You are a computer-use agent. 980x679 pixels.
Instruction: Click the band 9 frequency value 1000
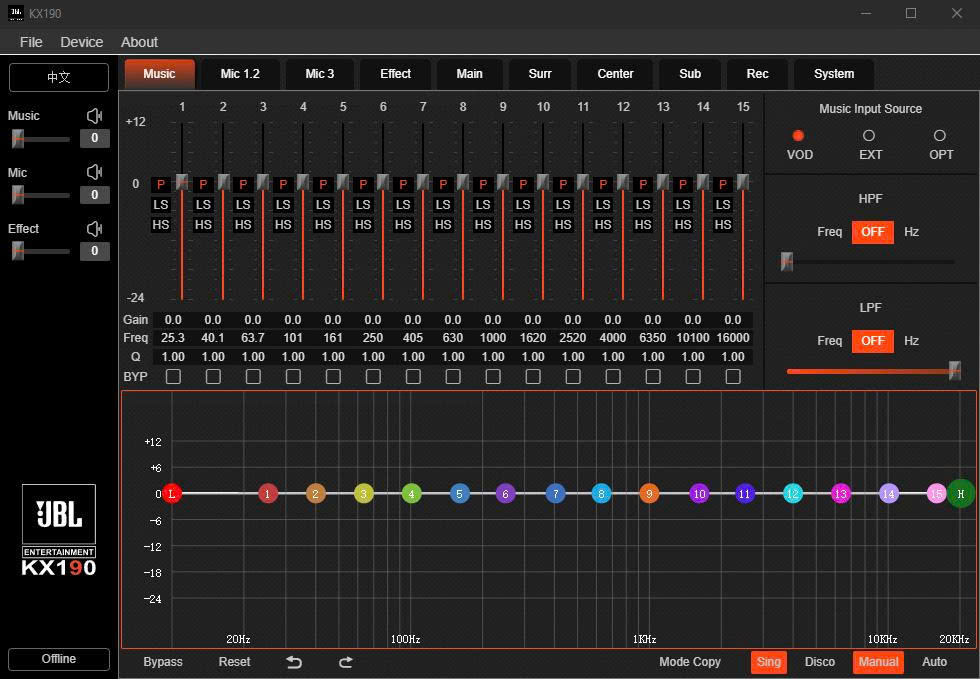(493, 338)
